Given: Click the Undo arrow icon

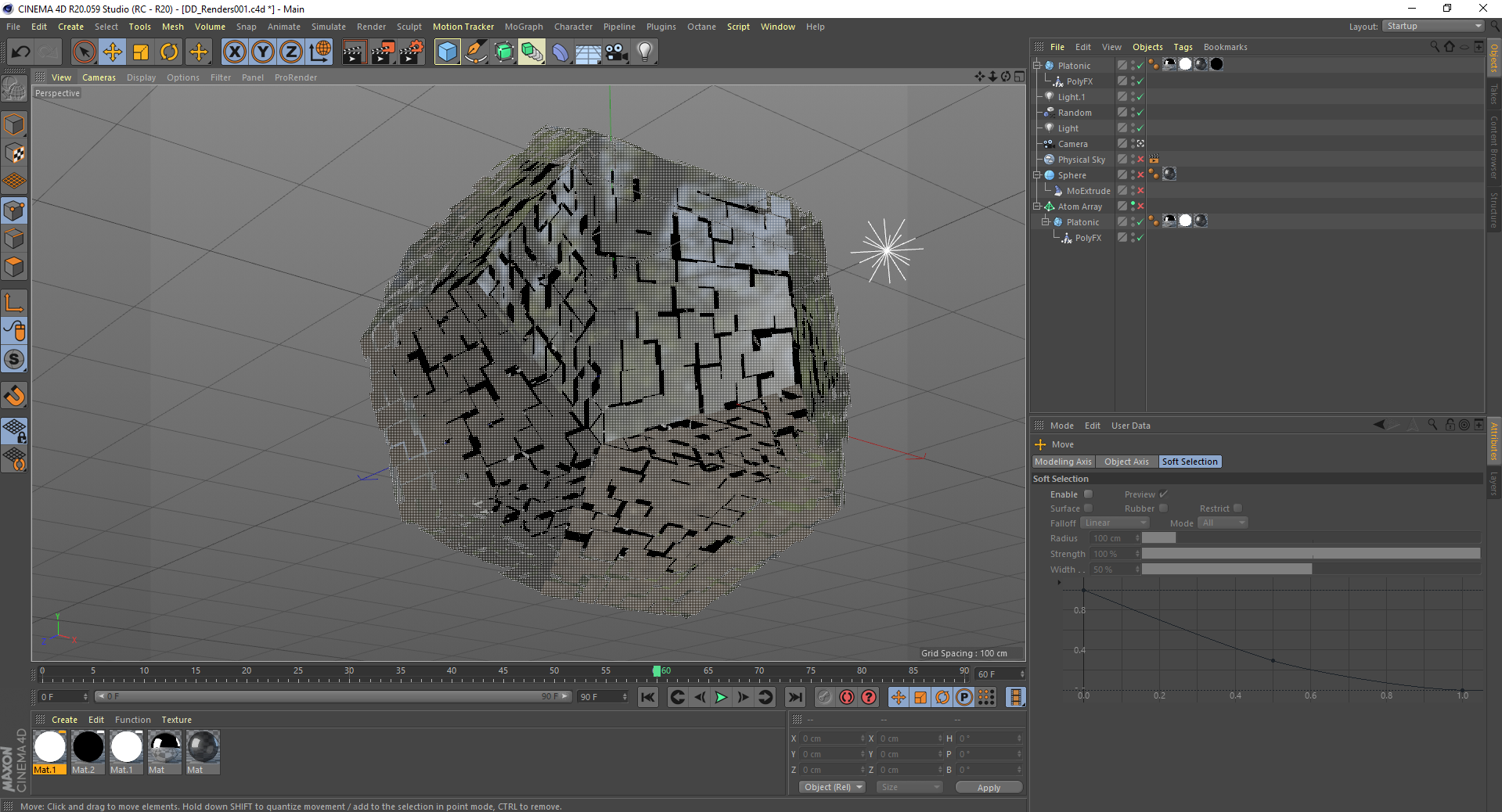Looking at the screenshot, I should pos(21,52).
